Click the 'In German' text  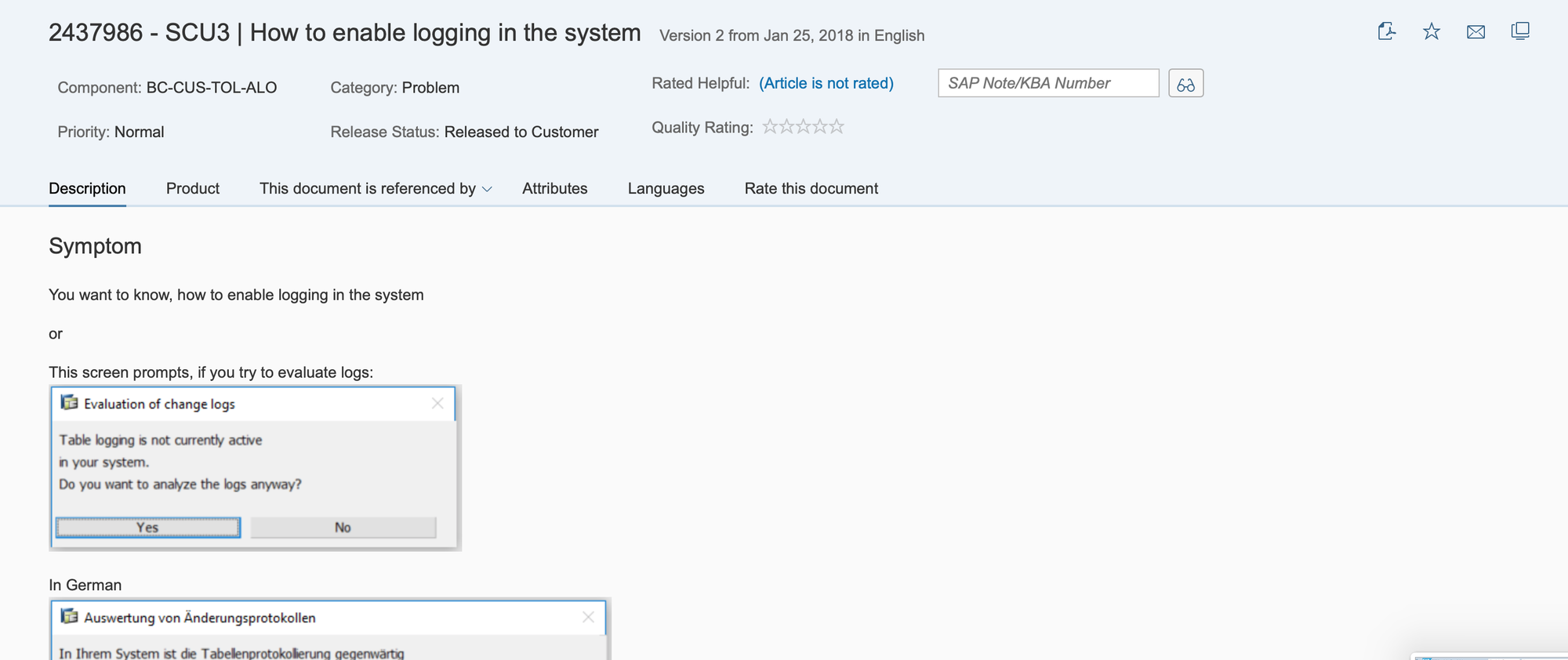(85, 585)
